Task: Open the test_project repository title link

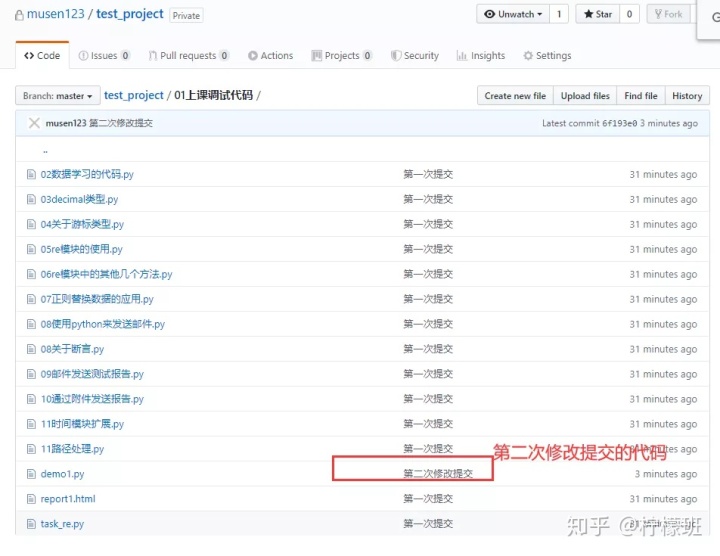Action: pyautogui.click(x=129, y=14)
